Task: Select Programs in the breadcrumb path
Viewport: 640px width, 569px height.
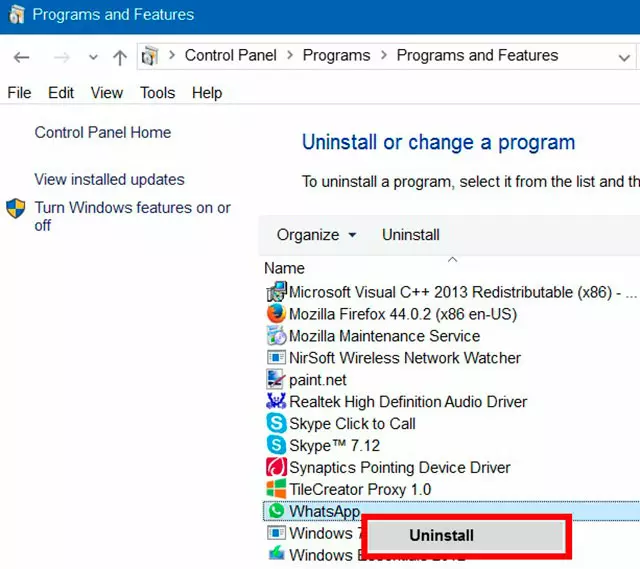Action: point(336,56)
